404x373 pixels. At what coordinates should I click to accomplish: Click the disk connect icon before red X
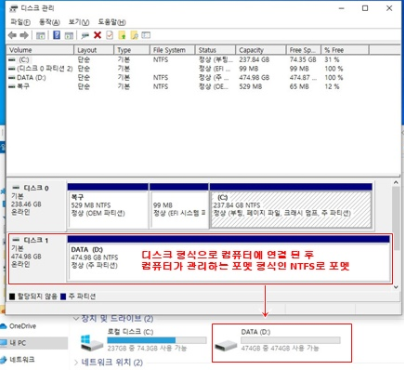tap(85, 35)
